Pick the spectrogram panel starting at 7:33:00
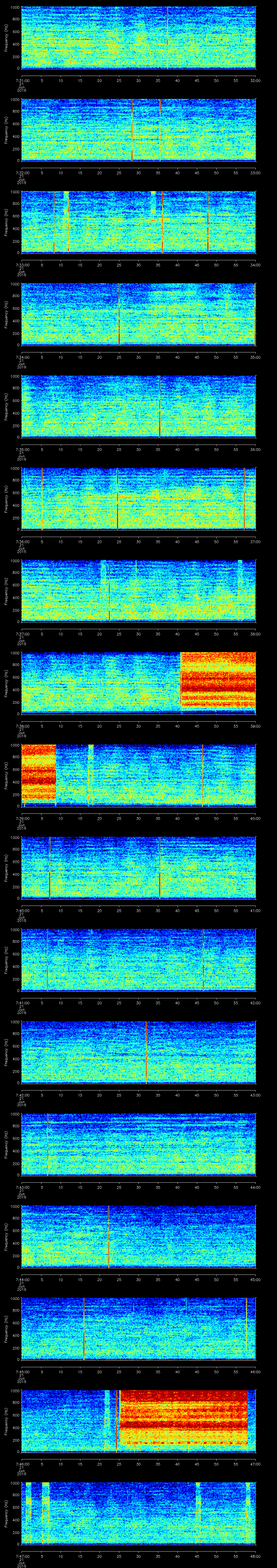This screenshot has width=277, height=1568. point(139,222)
